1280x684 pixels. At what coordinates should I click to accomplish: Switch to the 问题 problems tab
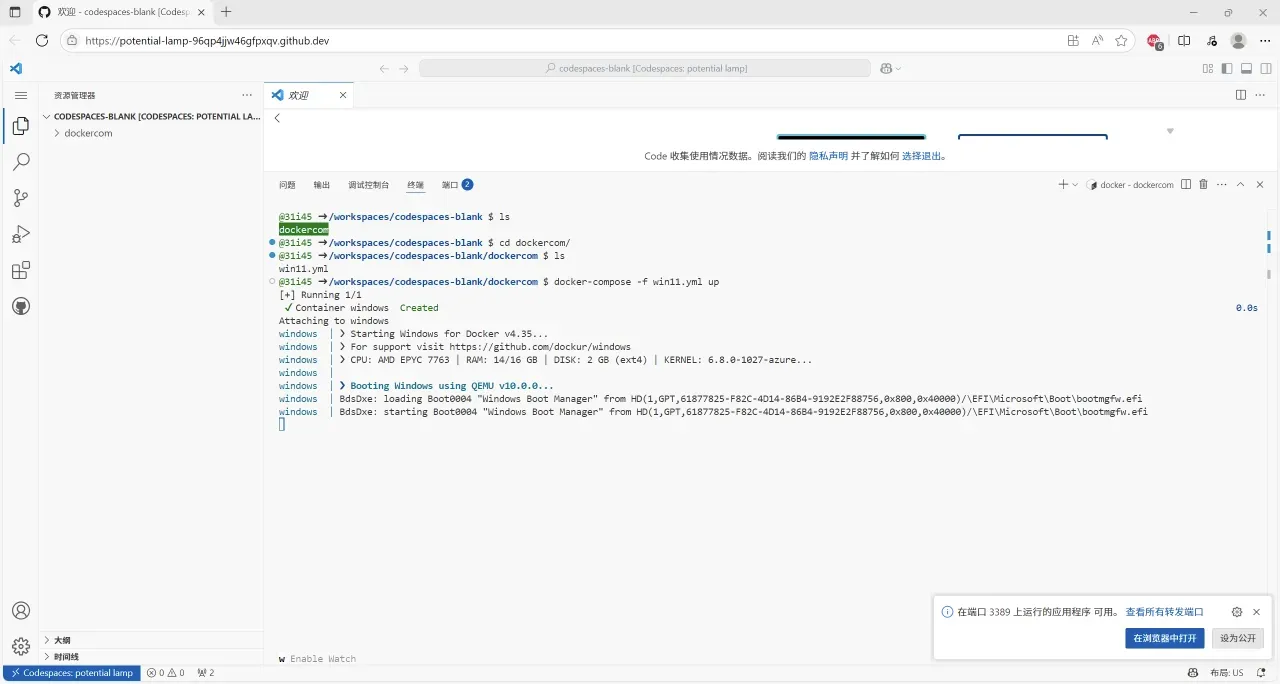[287, 185]
